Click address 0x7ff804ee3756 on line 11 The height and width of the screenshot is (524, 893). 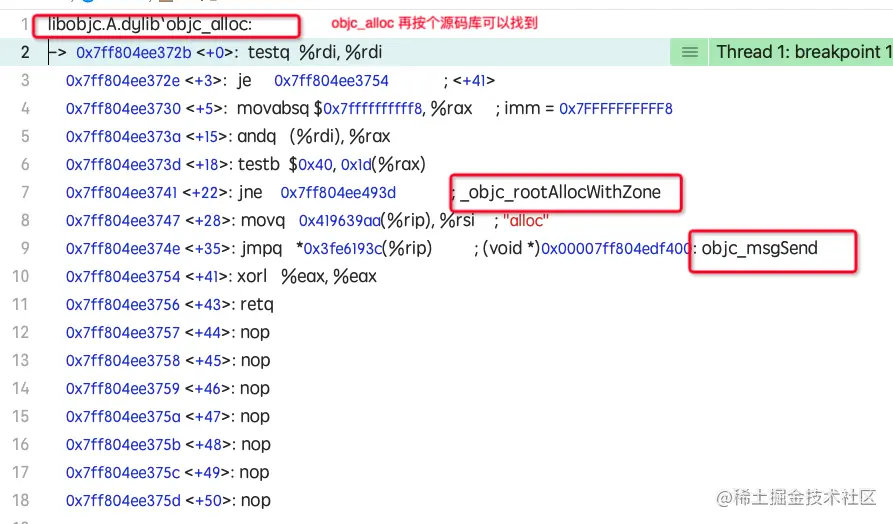coord(122,305)
